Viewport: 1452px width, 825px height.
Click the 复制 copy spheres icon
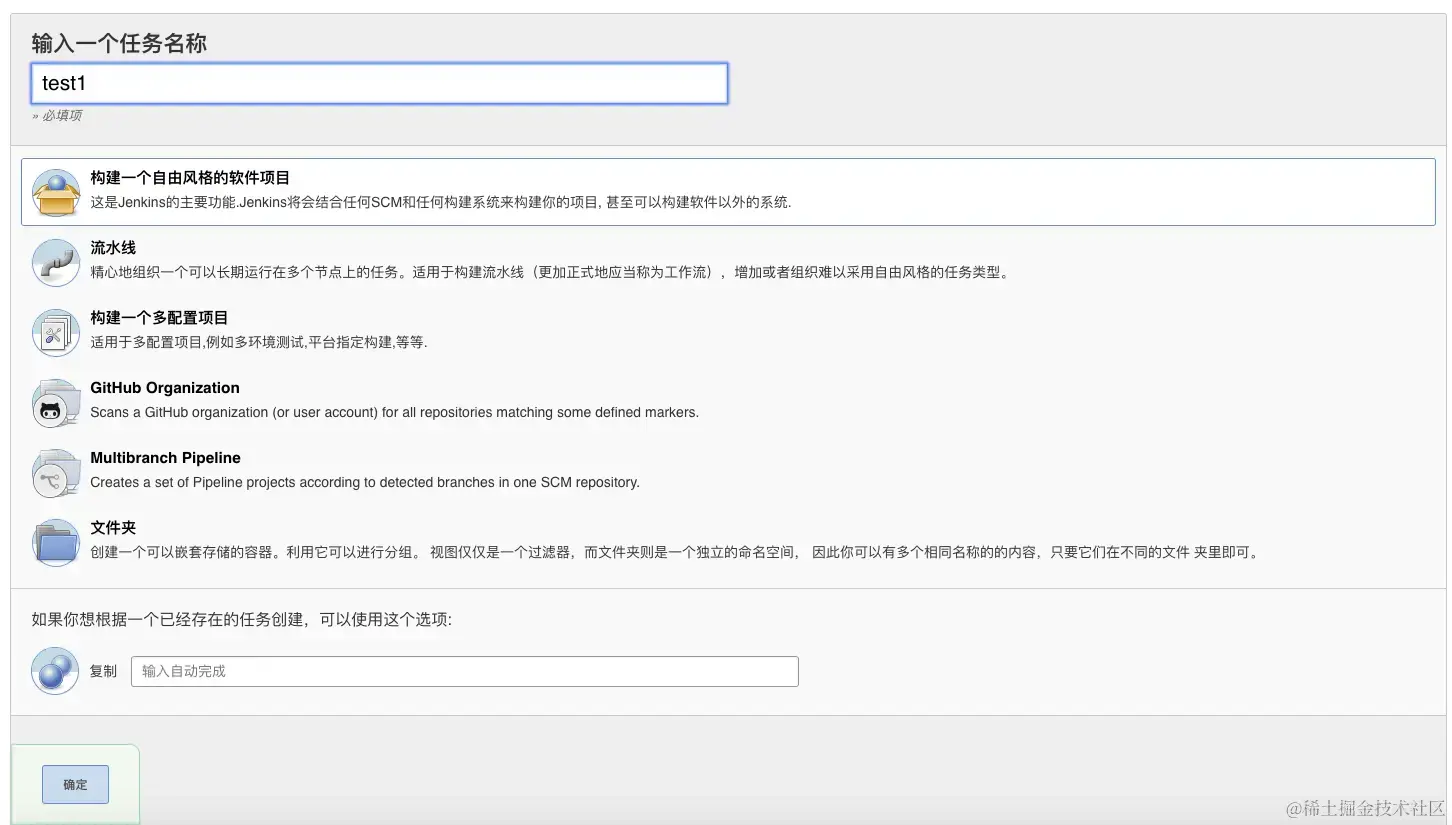[55, 670]
